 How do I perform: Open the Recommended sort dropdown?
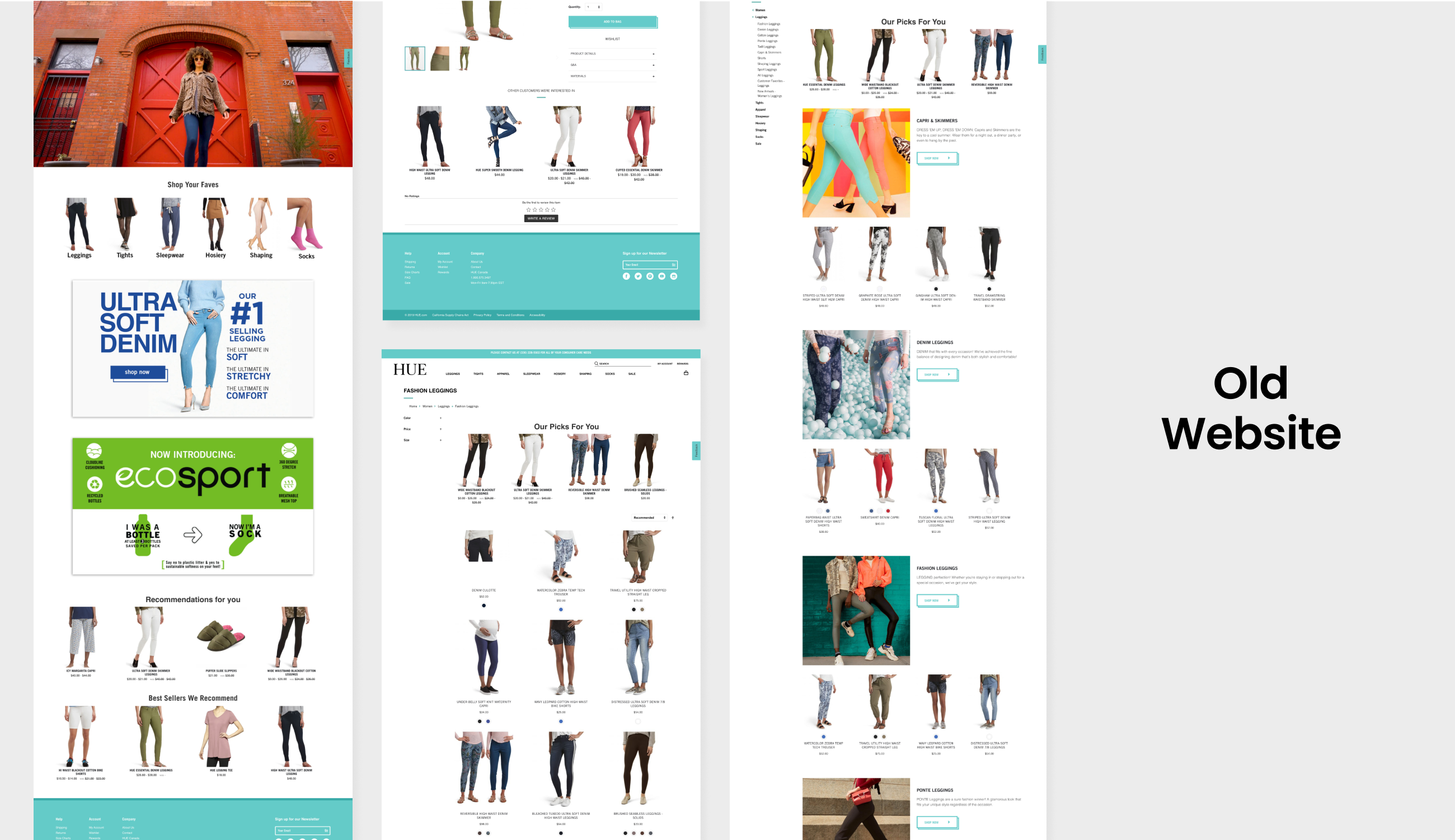point(649,518)
